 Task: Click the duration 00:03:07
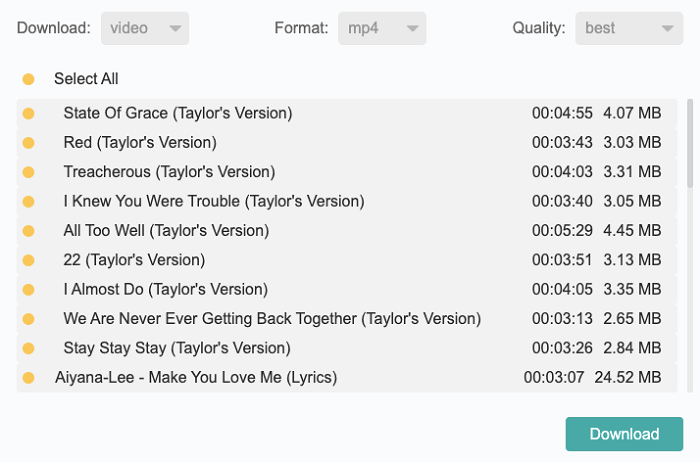click(554, 377)
